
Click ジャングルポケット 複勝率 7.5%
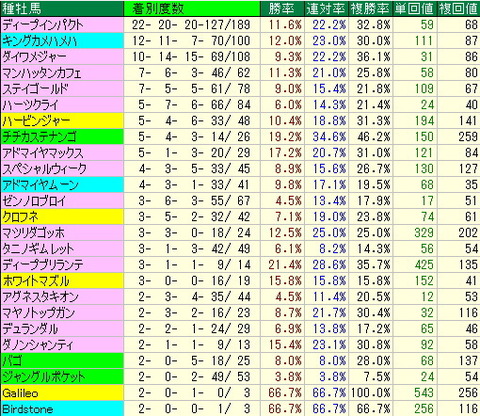pyautogui.click(x=377, y=377)
